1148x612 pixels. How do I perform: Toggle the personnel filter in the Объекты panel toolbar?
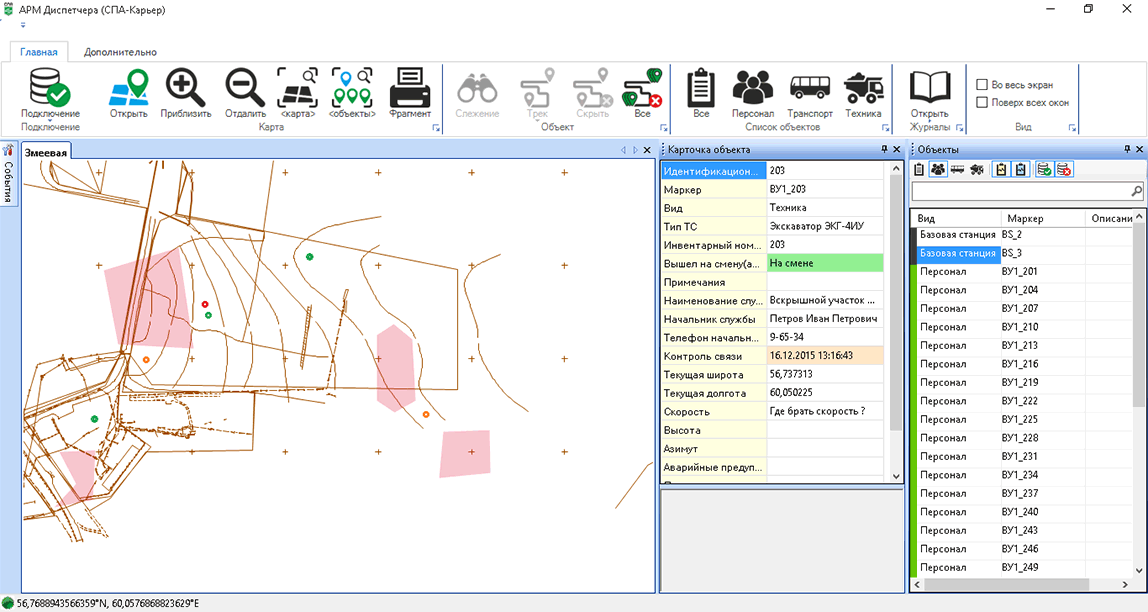point(938,170)
